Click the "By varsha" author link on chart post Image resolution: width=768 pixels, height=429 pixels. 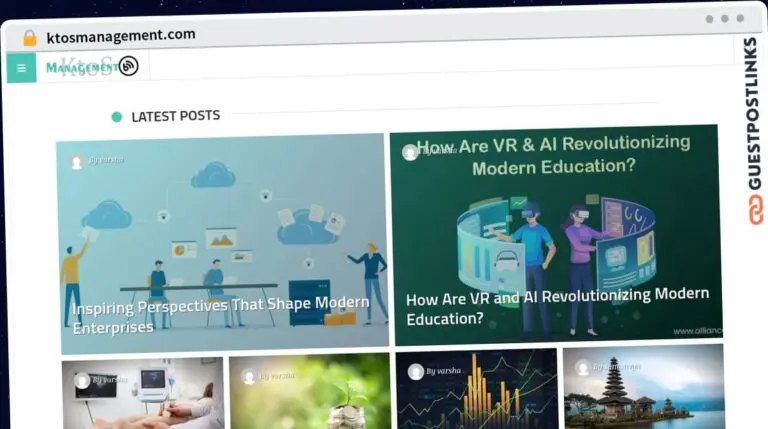[x=443, y=371]
